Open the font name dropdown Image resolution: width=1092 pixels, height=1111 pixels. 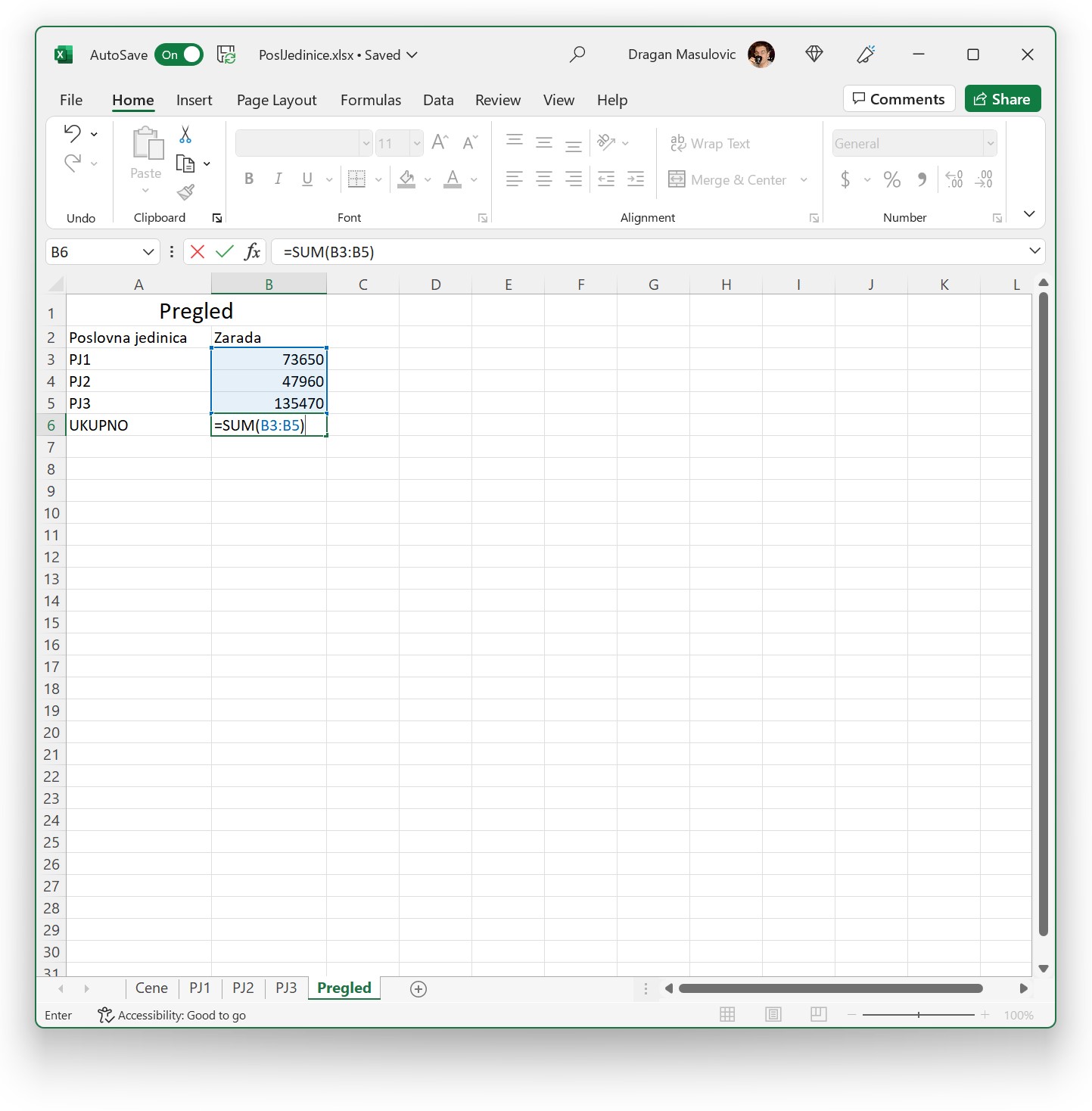coord(366,143)
